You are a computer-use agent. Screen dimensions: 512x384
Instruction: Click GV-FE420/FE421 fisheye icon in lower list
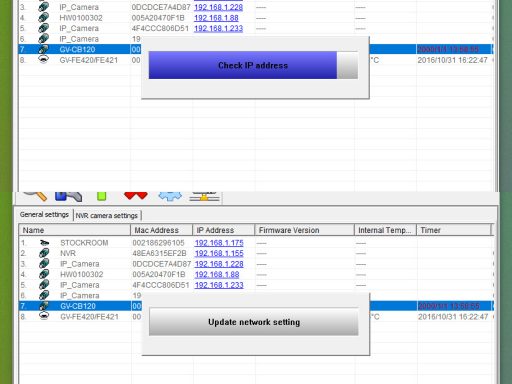44,316
